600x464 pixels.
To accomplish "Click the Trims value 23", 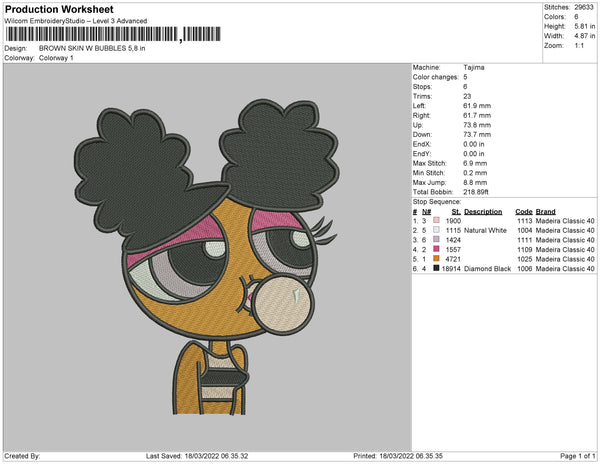I will 467,96.
